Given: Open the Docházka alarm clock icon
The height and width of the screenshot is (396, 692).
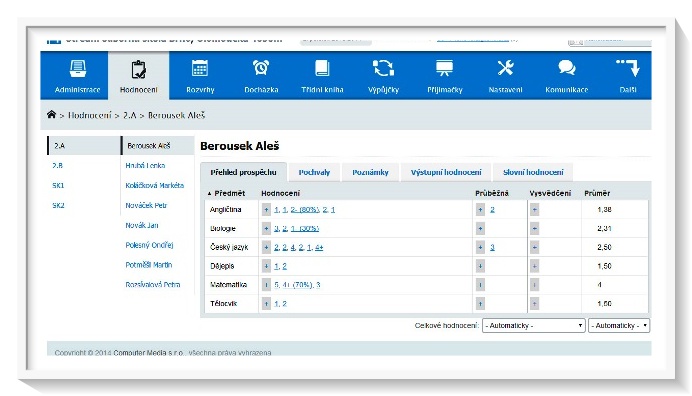Looking at the screenshot, I should coord(261,68).
